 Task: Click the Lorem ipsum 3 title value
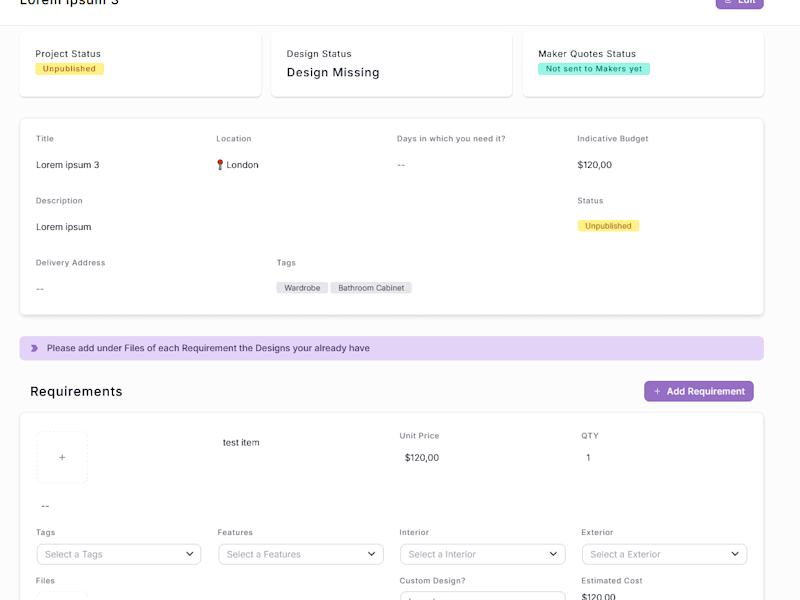click(68, 165)
